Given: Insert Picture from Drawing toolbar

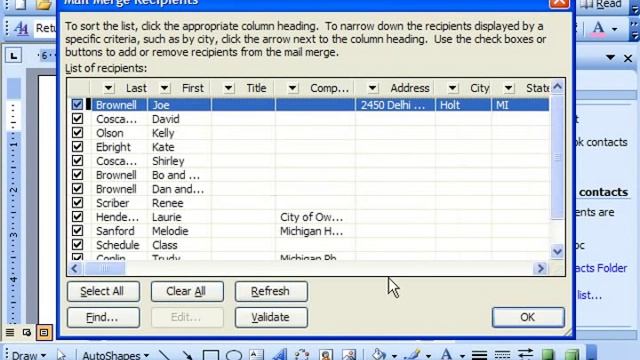Looking at the screenshot, I should tap(349, 354).
